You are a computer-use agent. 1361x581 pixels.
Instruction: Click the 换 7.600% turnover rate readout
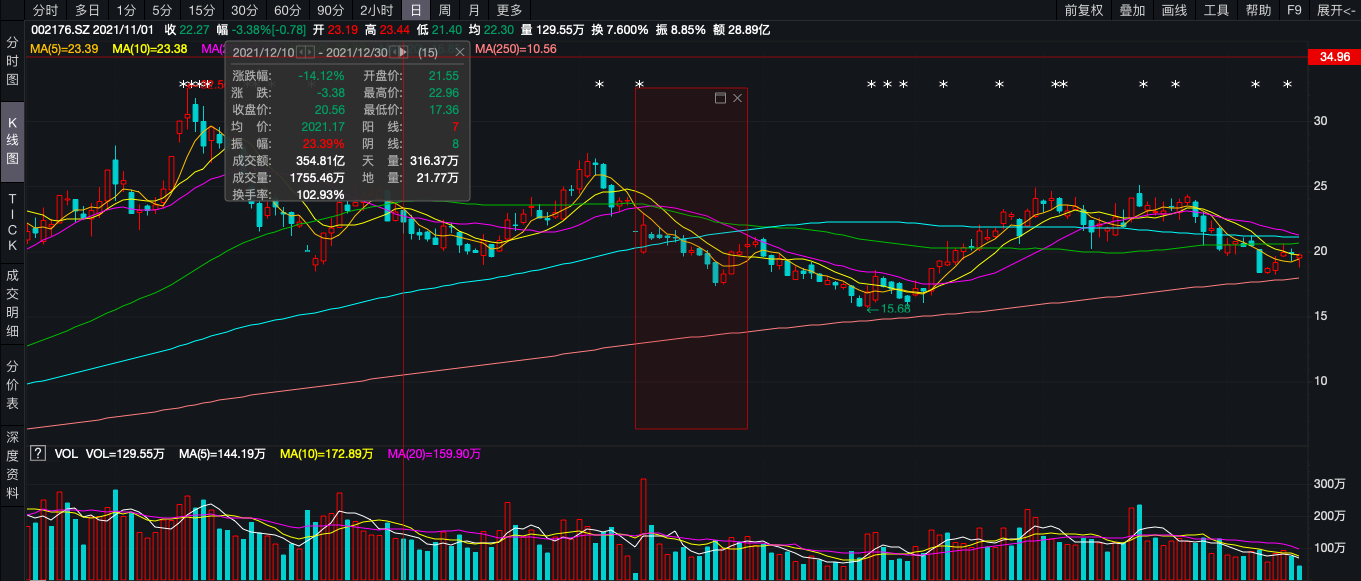tap(620, 30)
